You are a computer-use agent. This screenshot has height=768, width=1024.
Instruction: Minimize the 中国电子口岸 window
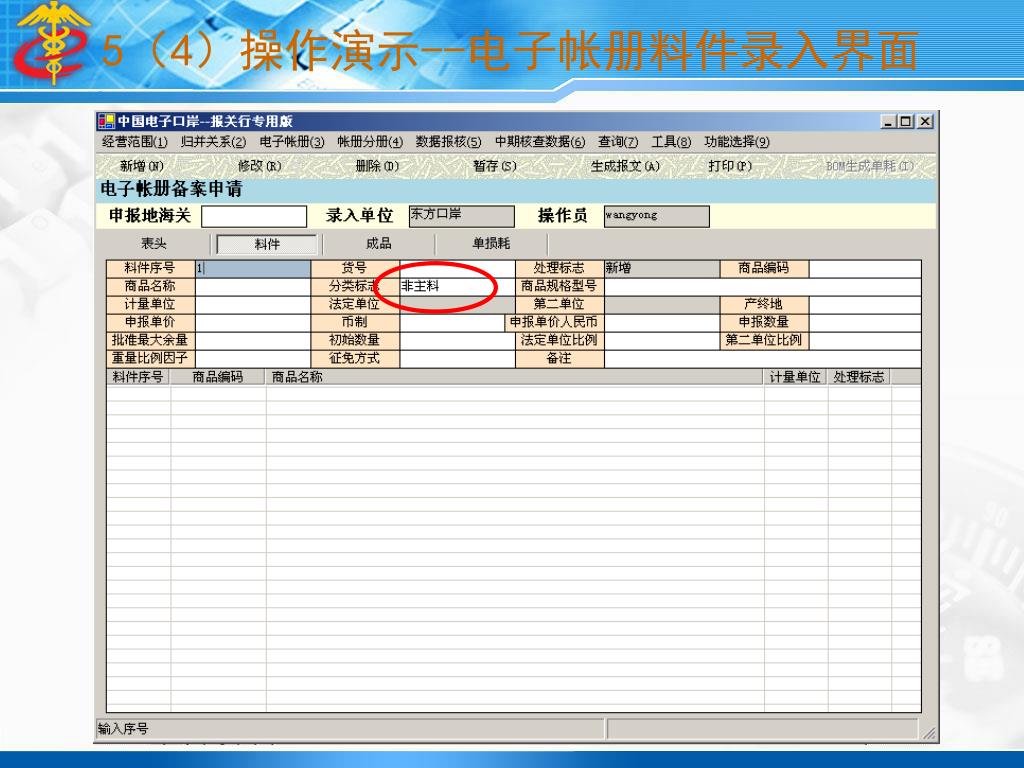coord(888,121)
